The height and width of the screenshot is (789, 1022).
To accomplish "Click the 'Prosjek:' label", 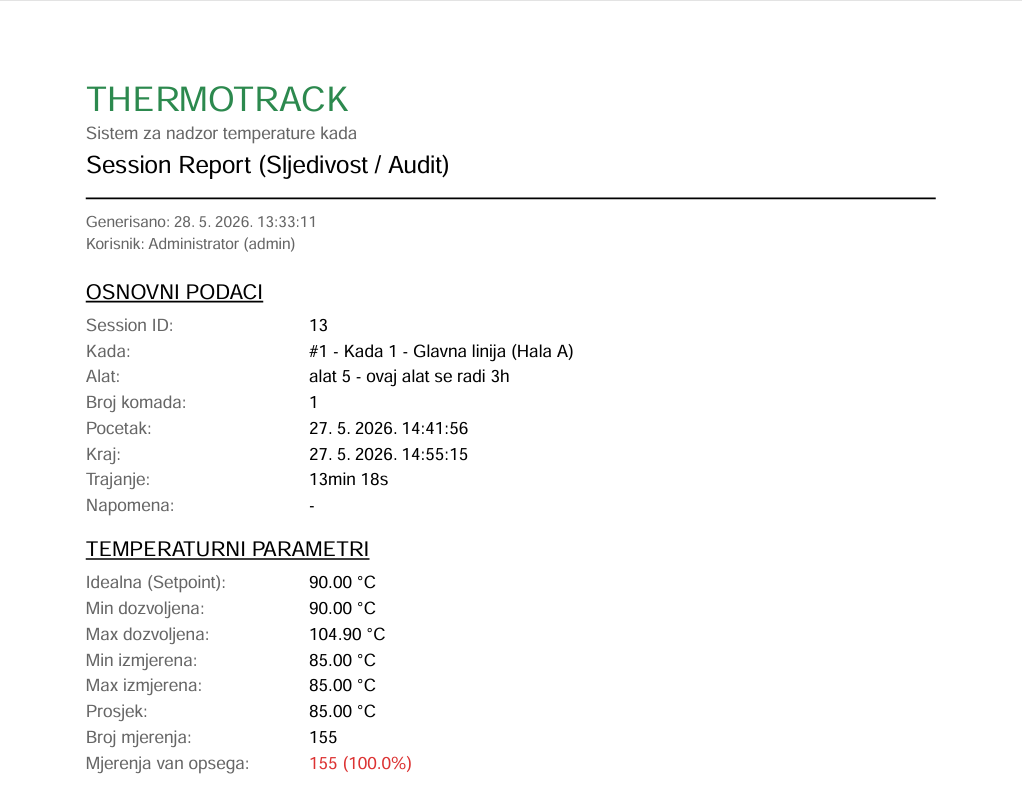I will [117, 711].
